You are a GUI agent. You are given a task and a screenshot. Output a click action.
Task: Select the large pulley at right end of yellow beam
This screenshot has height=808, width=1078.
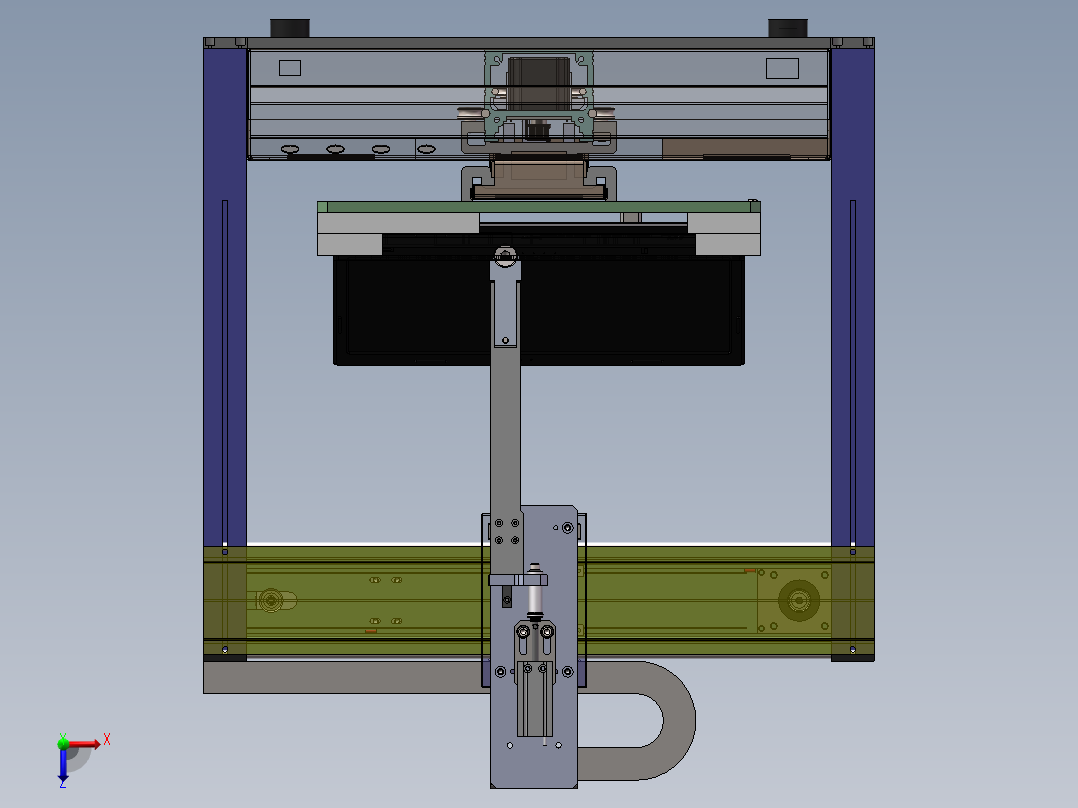pos(798,600)
